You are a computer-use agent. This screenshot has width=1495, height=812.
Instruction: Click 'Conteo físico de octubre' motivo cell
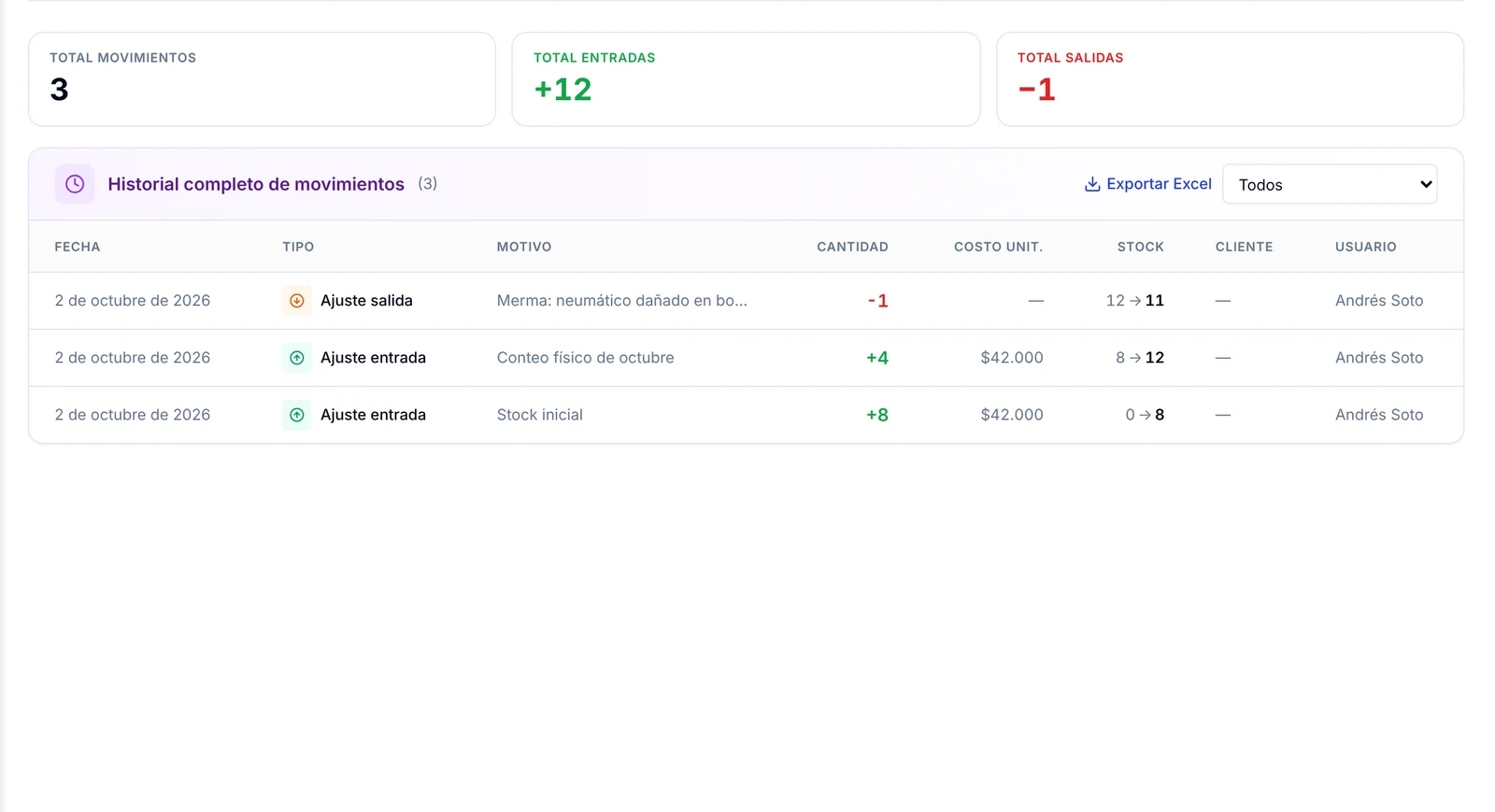point(585,358)
